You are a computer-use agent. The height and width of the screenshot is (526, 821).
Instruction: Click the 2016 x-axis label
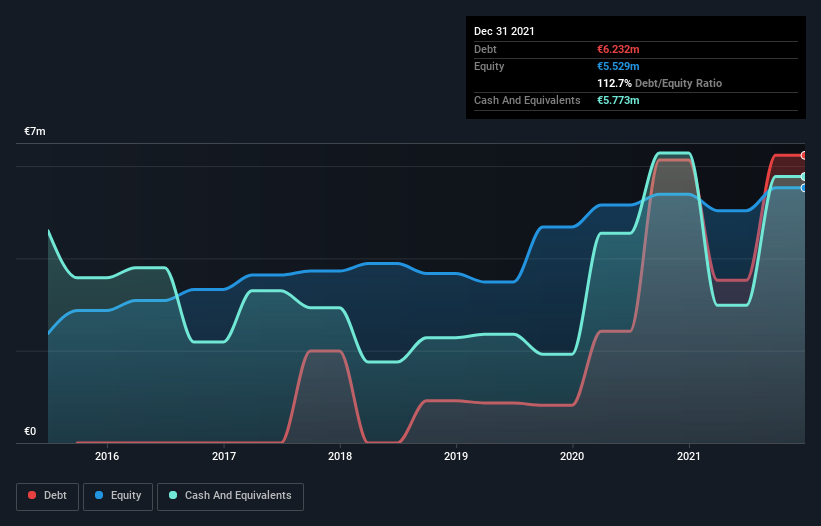(107, 456)
